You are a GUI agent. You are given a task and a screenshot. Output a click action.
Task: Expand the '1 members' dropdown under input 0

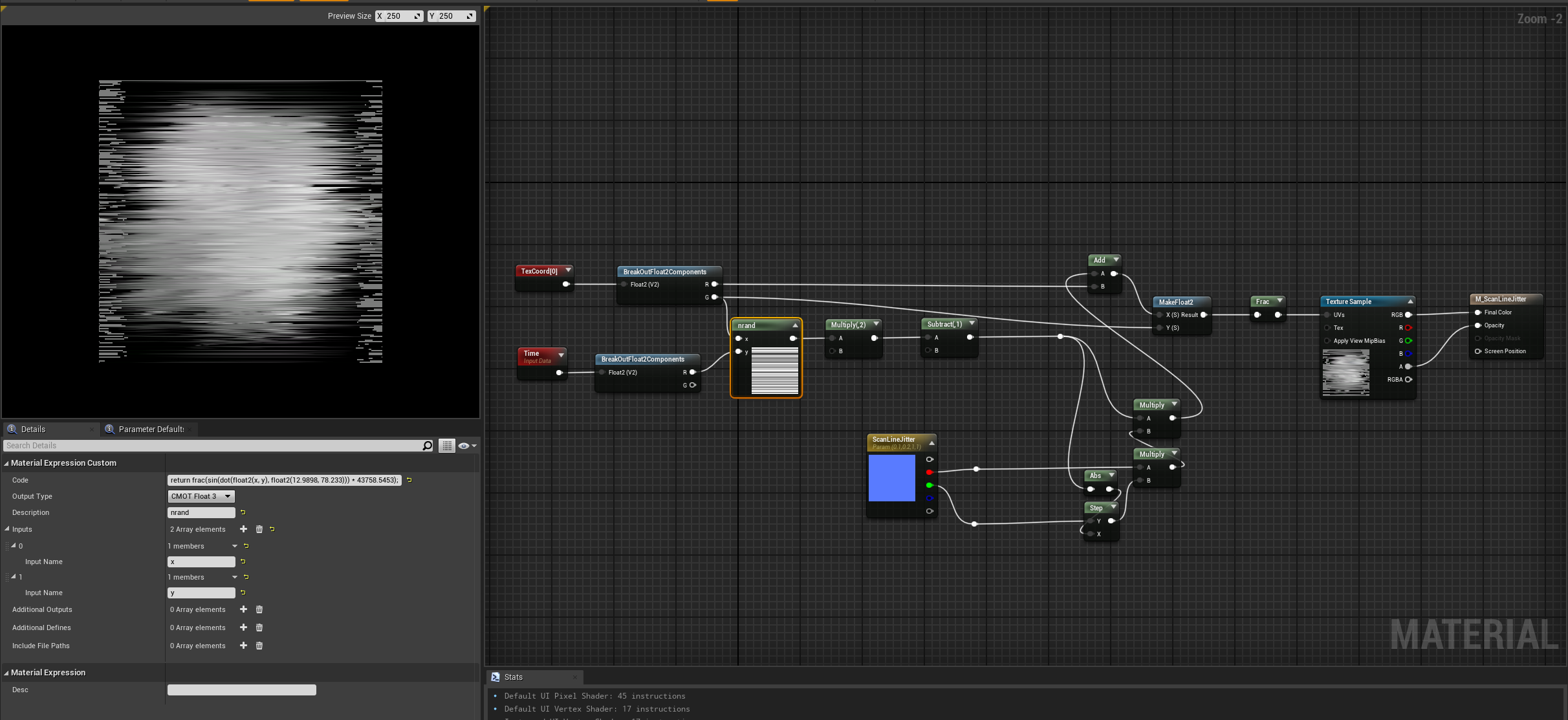234,545
